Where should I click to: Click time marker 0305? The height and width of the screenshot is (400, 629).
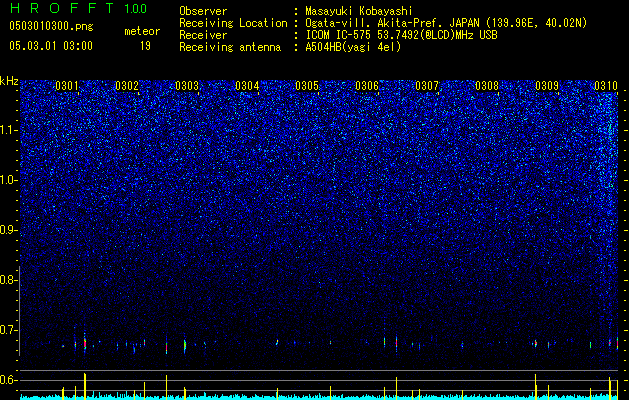(x=307, y=86)
